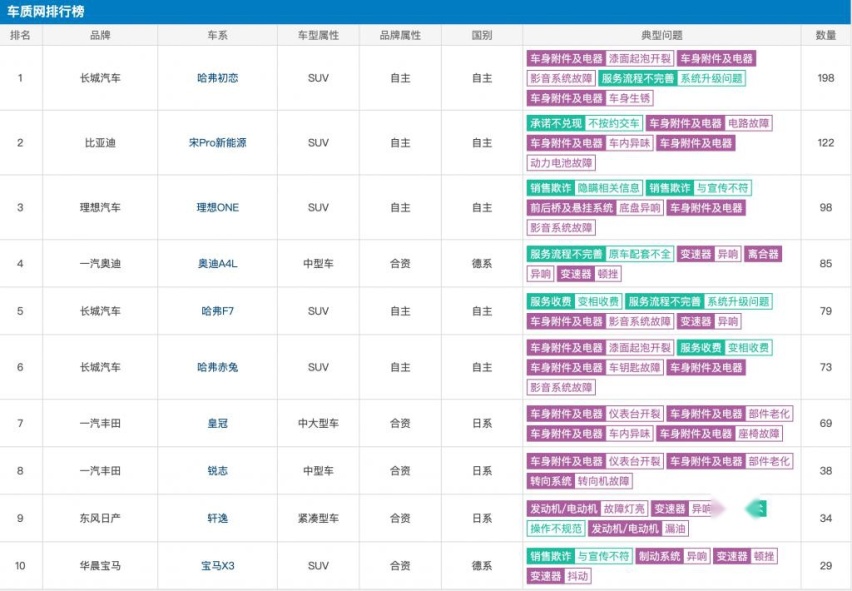Click the 华晨宝马 brand cell
The image size is (852, 591).
(x=100, y=565)
